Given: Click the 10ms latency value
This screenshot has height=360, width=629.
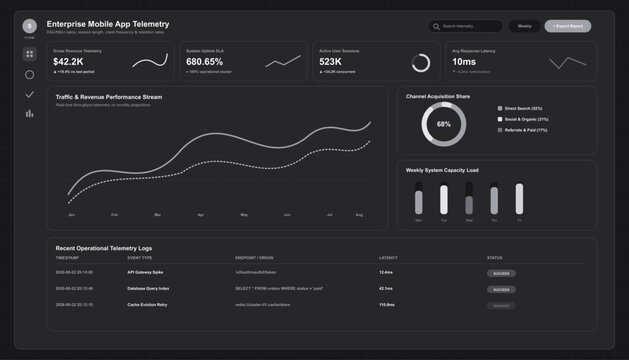Looking at the screenshot, I should coord(464,62).
